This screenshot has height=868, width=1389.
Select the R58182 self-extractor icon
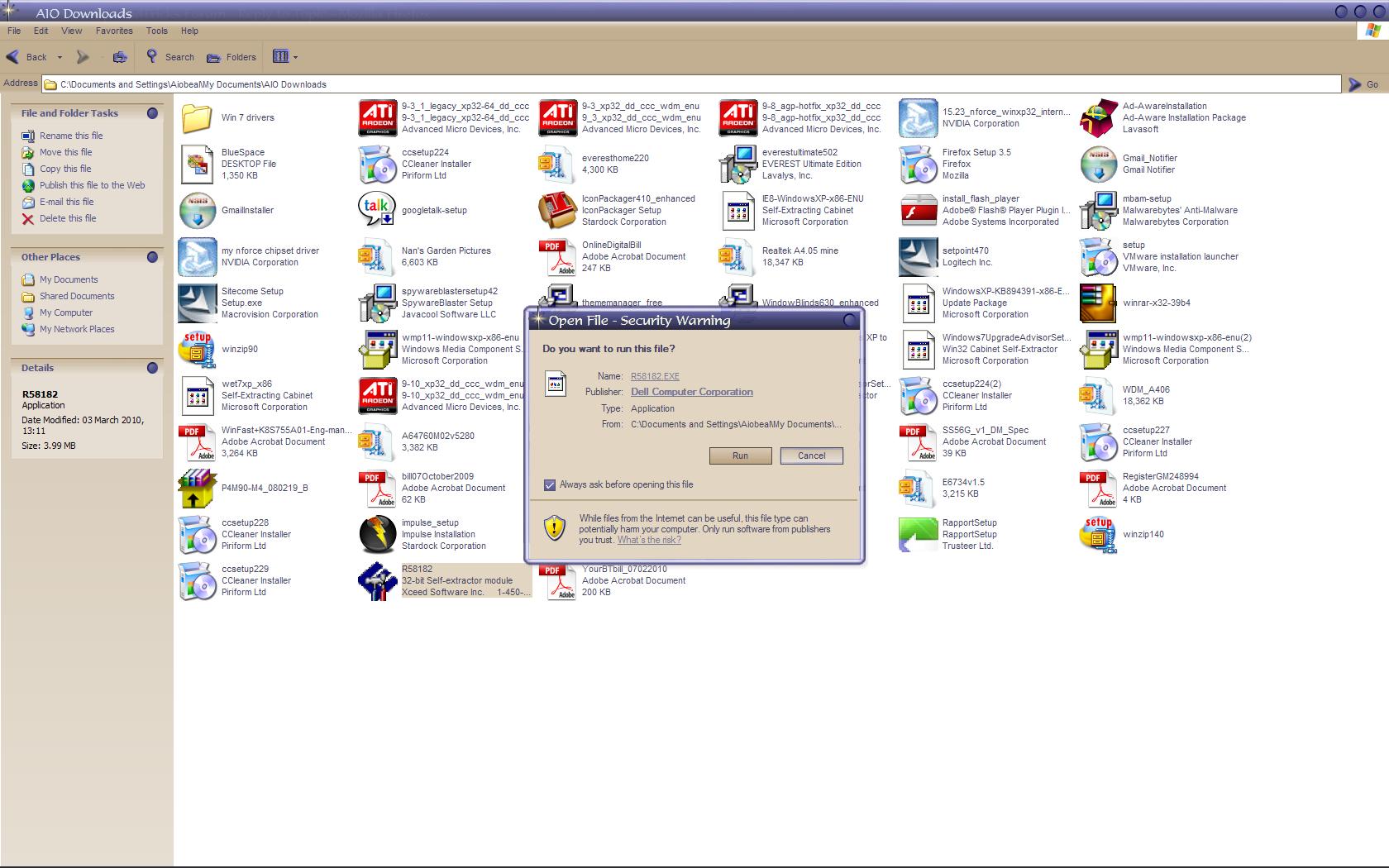pyautogui.click(x=377, y=580)
